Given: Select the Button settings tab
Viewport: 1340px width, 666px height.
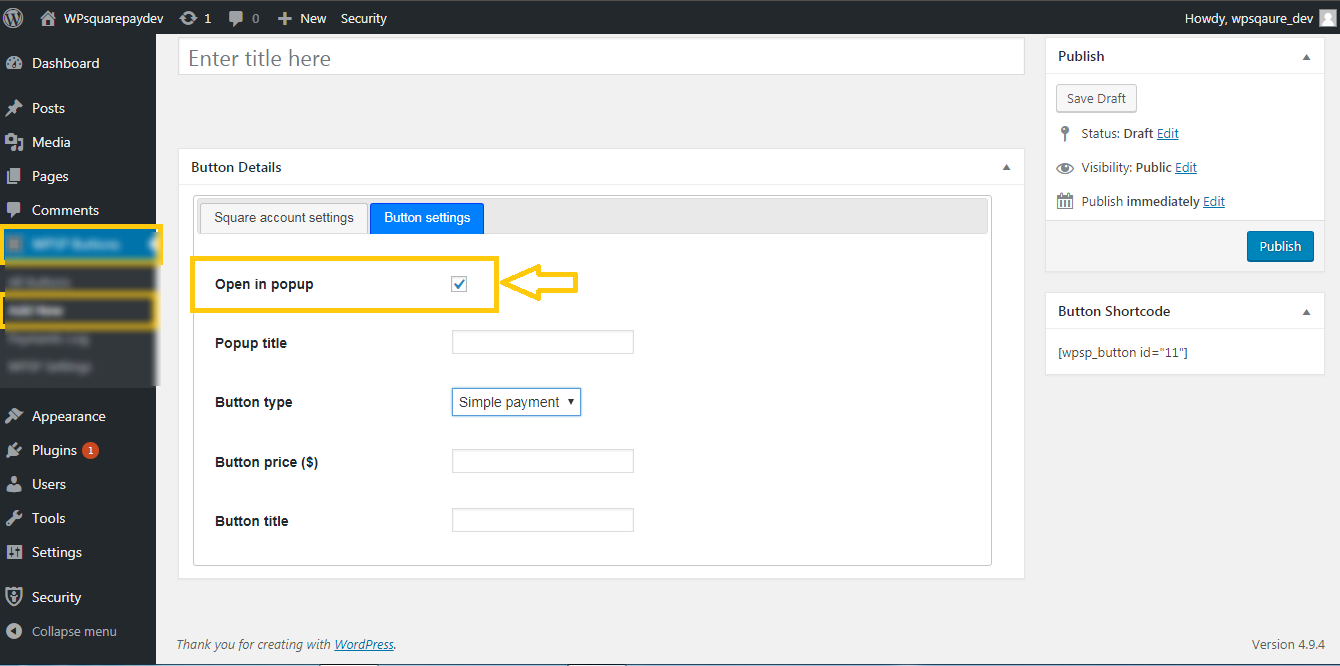Looking at the screenshot, I should (427, 218).
